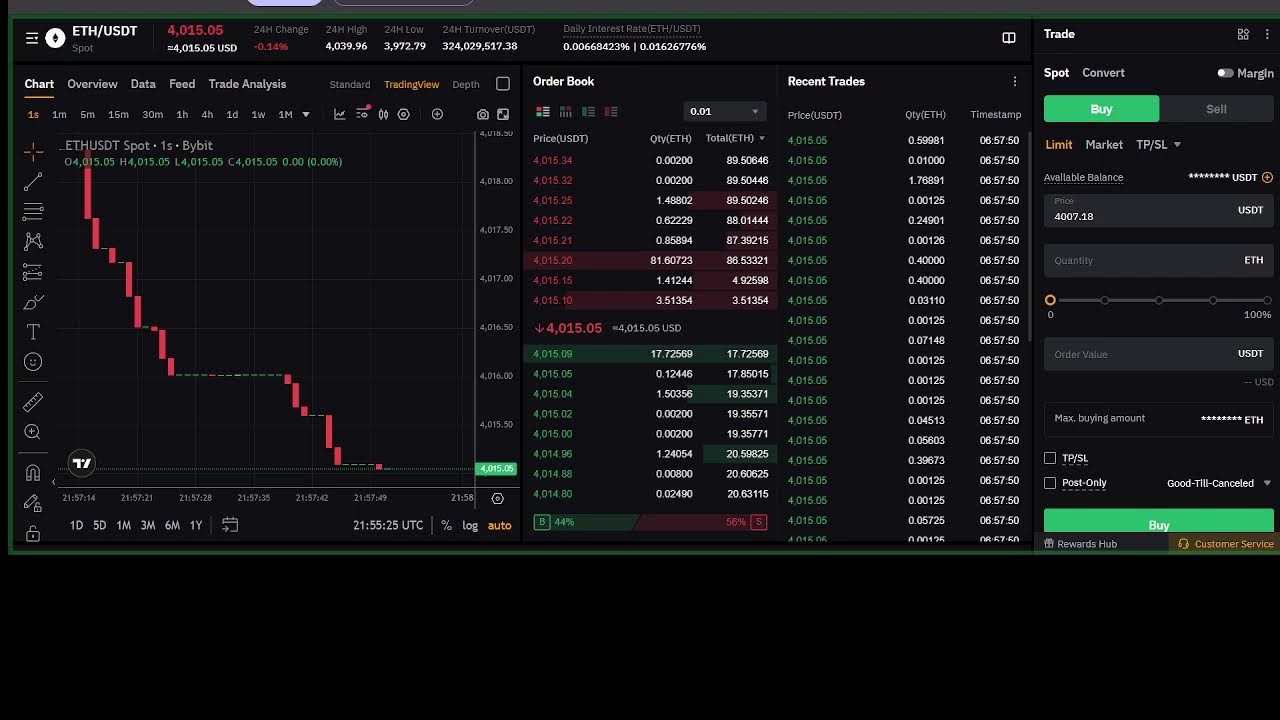
Task: Switch to the Data tab
Action: click(143, 84)
